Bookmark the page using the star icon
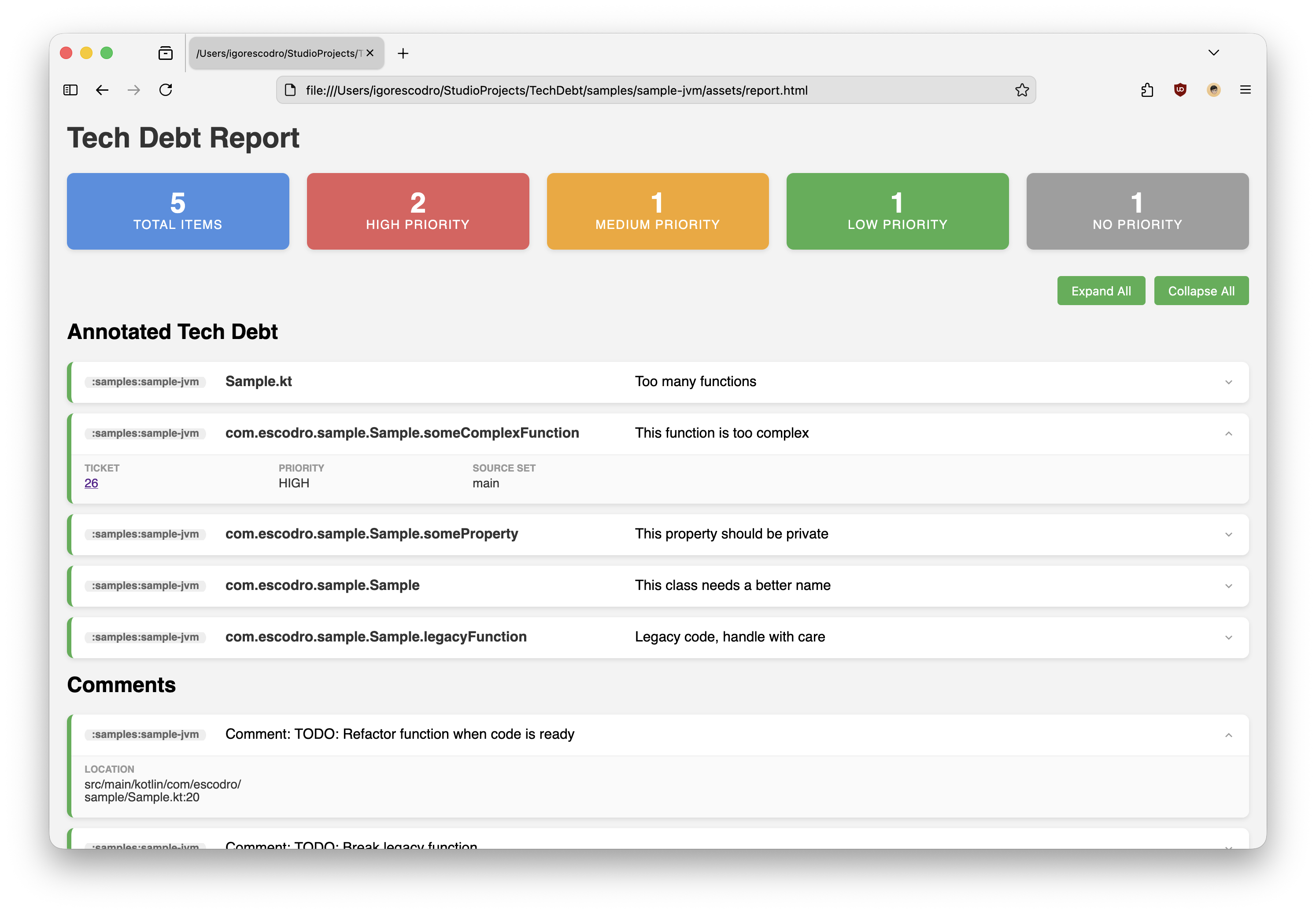This screenshot has height=914, width=1316. tap(1021, 90)
